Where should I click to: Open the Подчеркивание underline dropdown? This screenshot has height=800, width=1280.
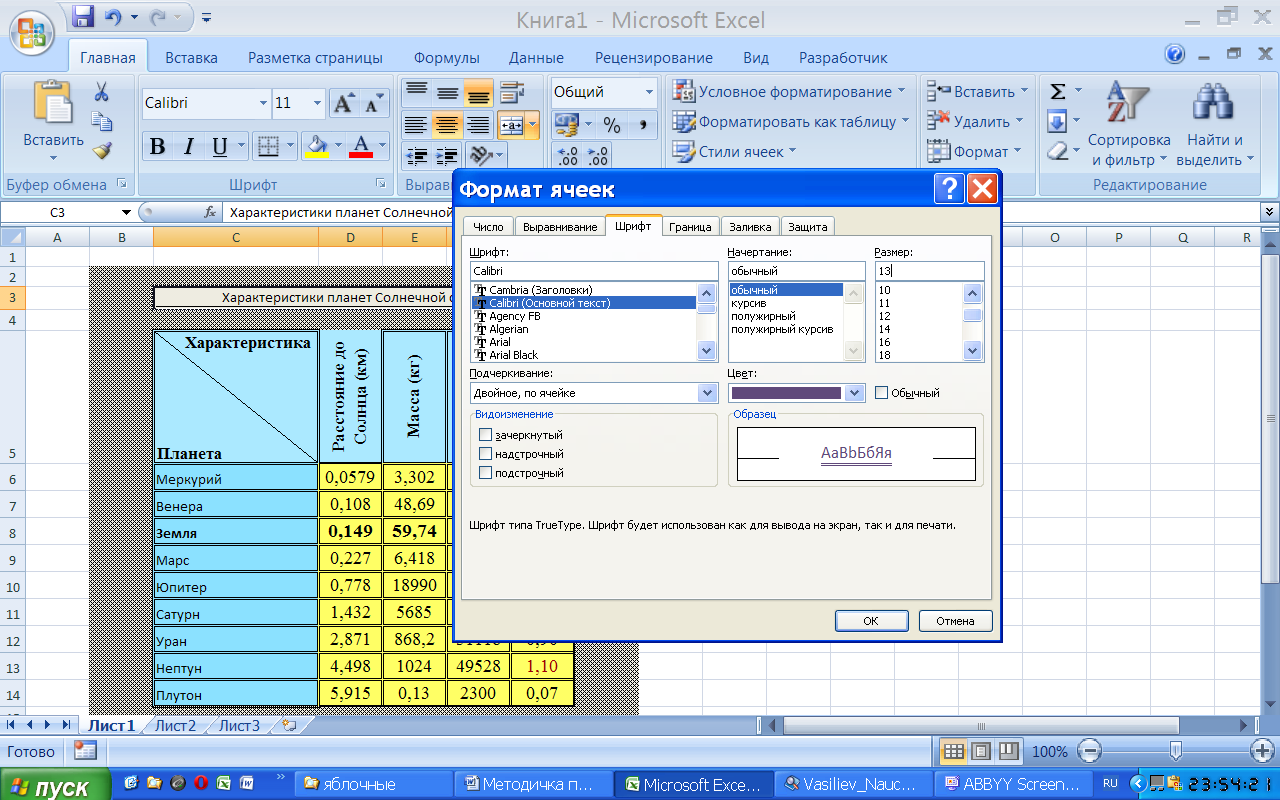click(708, 393)
